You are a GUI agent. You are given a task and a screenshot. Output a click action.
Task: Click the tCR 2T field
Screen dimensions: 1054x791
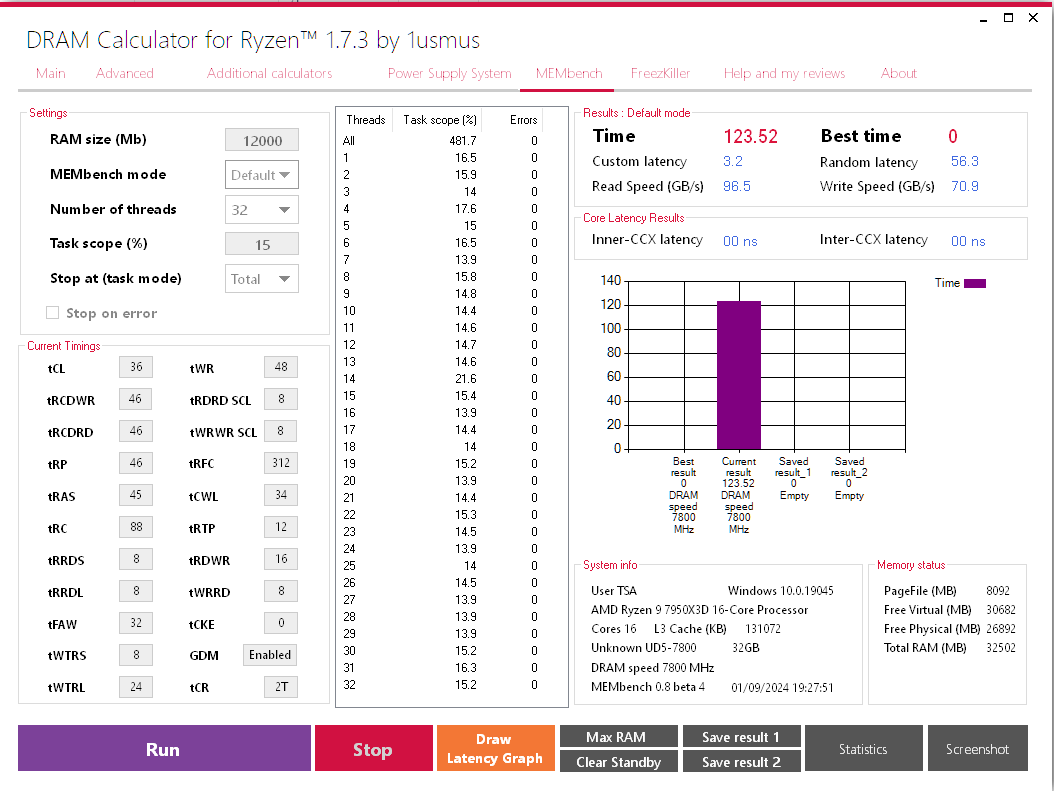pyautogui.click(x=281, y=687)
